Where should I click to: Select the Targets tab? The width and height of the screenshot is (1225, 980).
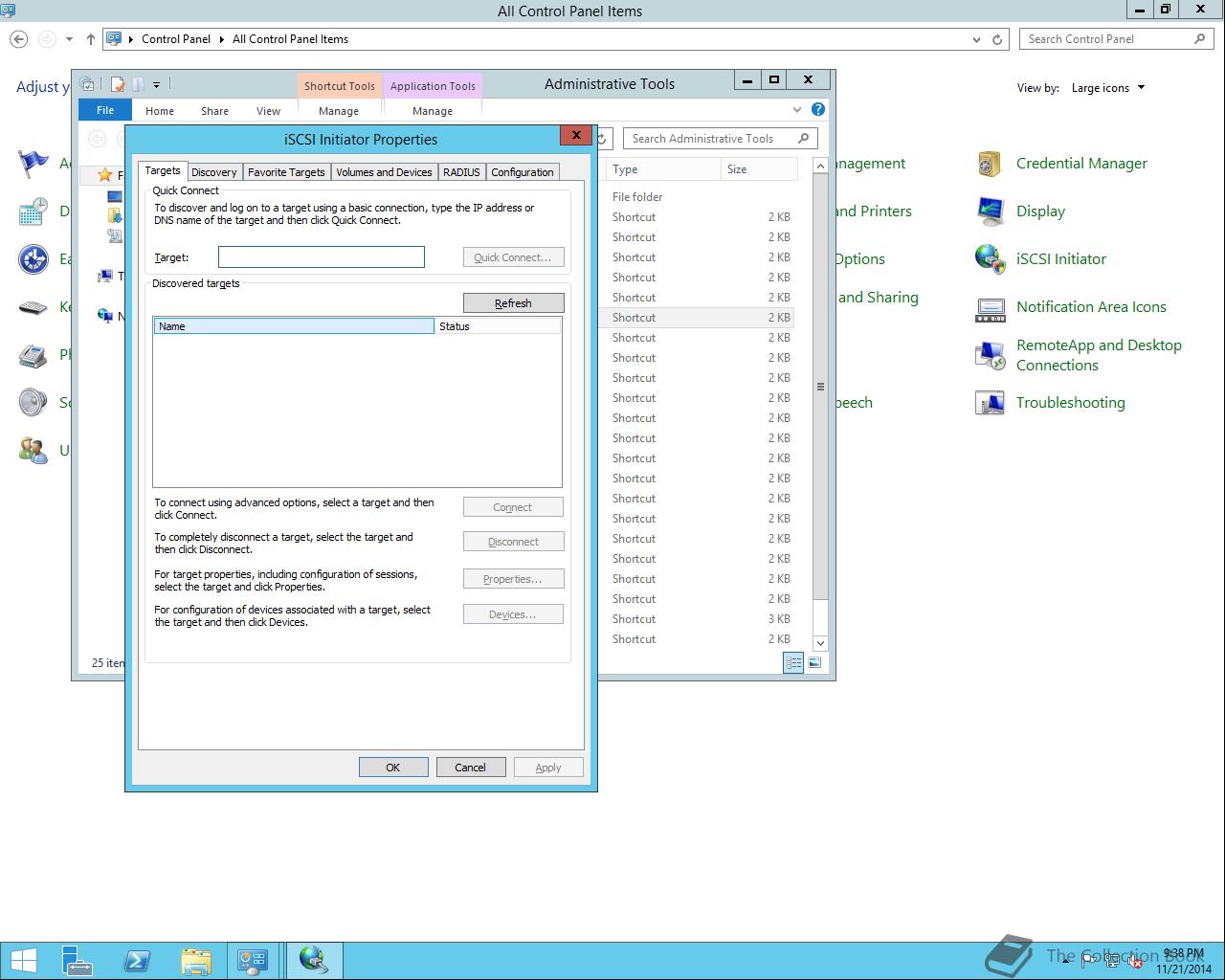(x=163, y=170)
